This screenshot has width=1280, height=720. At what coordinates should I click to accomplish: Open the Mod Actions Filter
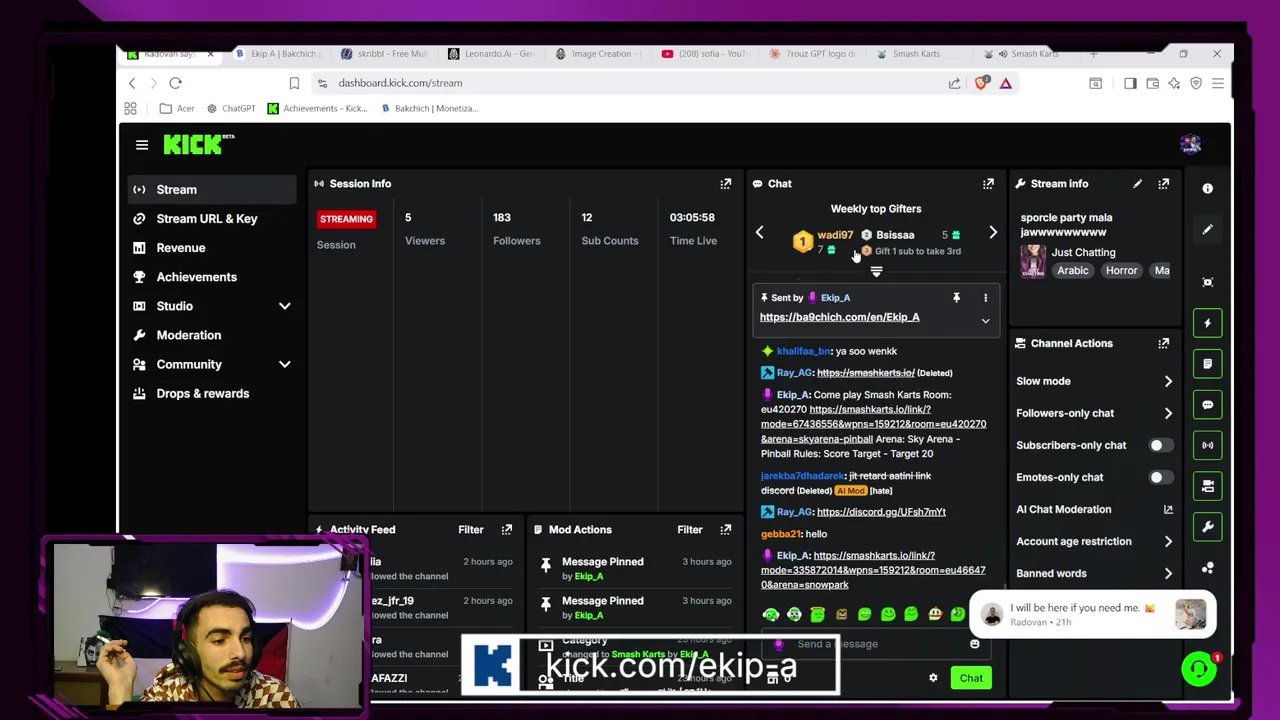(690, 530)
